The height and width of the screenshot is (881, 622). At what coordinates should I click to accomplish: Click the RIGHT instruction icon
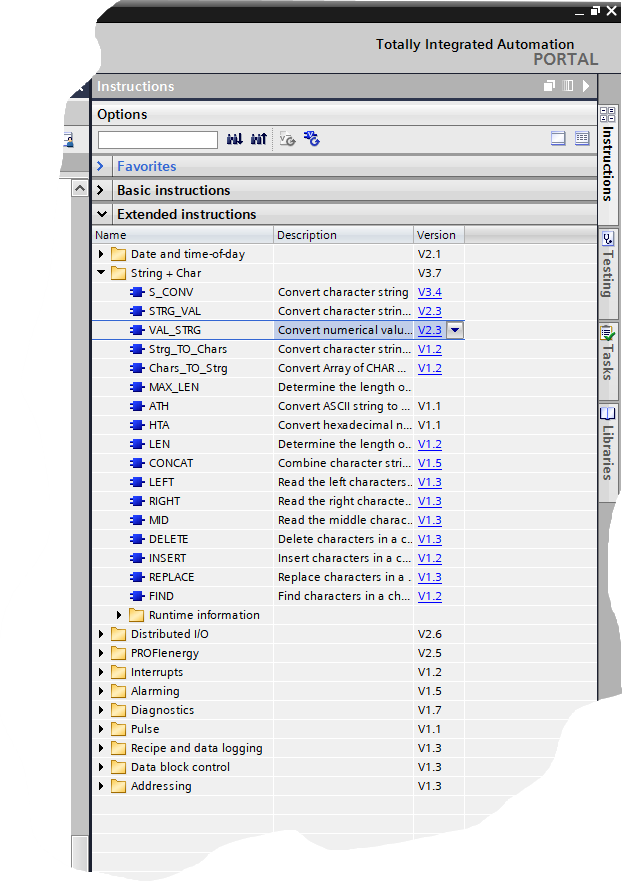[137, 501]
